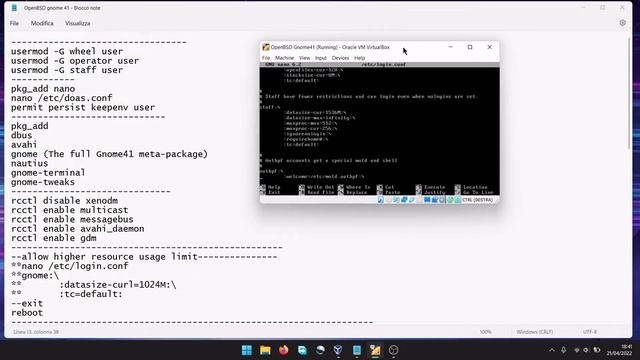This screenshot has width=640, height=360.
Task: Click VirtualBox hard disk activity status icon
Action: pos(381,200)
